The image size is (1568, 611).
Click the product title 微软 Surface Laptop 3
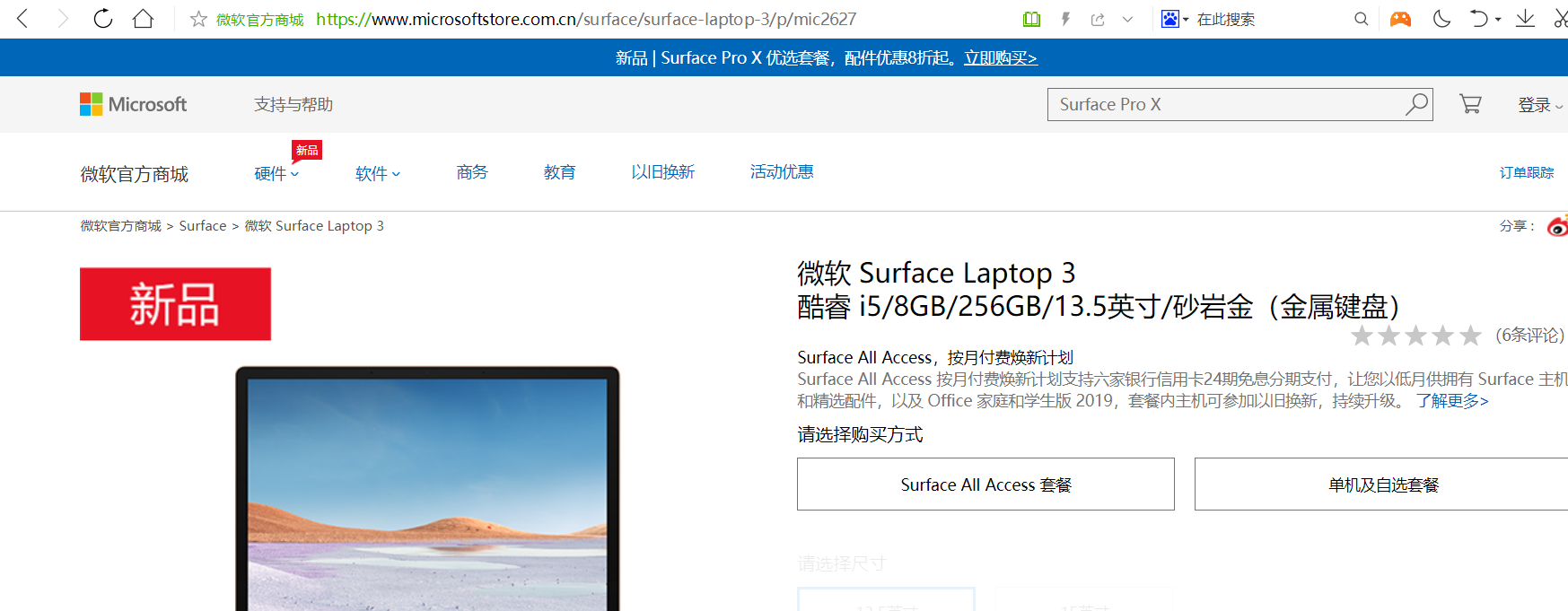[x=936, y=273]
